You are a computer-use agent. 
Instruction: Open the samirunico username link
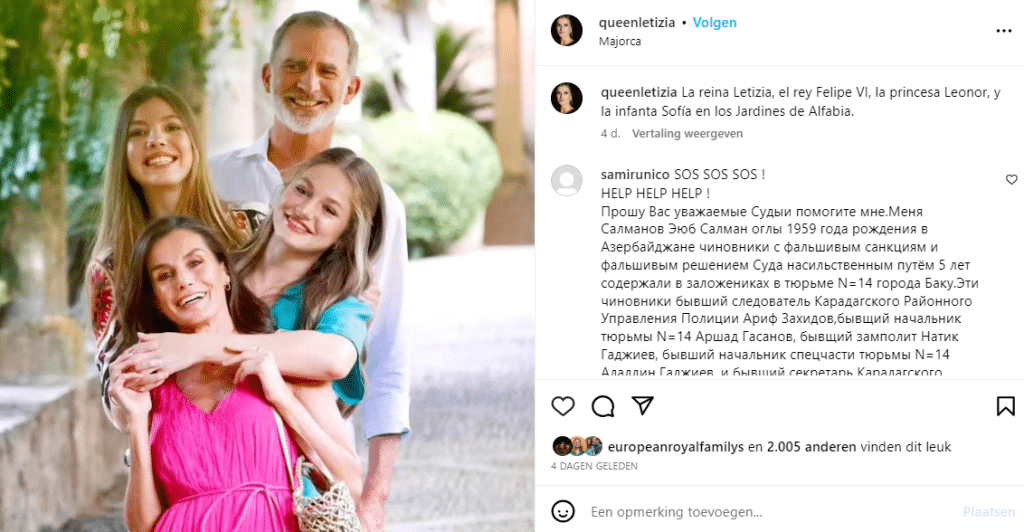click(635, 174)
